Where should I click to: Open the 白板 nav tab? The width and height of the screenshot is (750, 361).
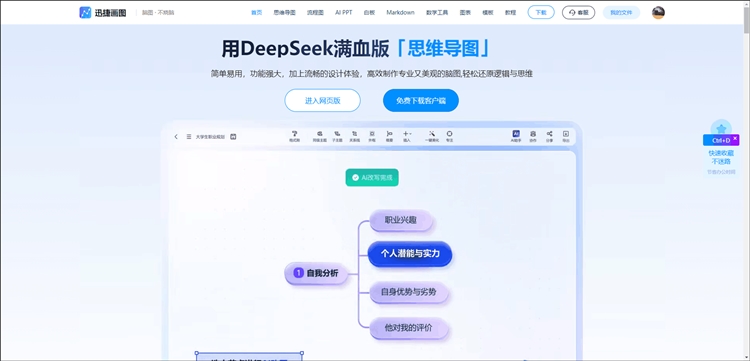369,13
